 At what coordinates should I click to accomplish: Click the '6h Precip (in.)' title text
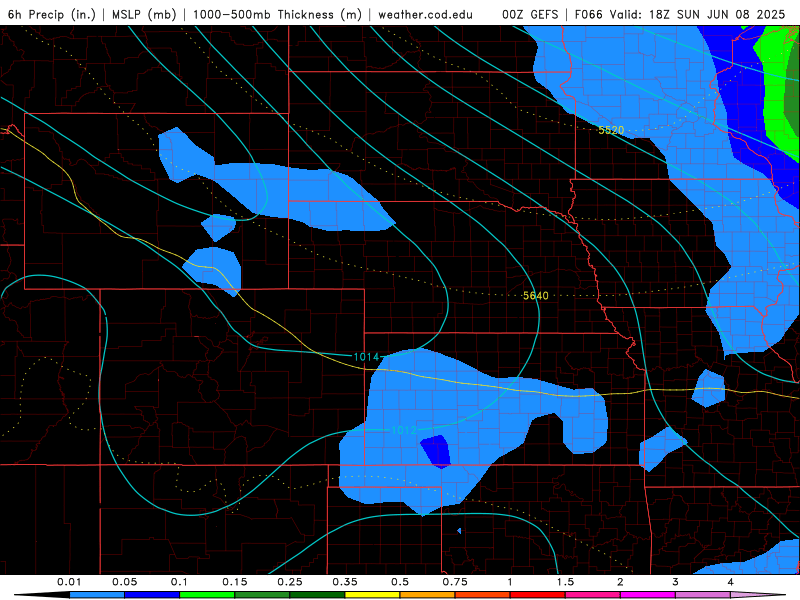52,14
